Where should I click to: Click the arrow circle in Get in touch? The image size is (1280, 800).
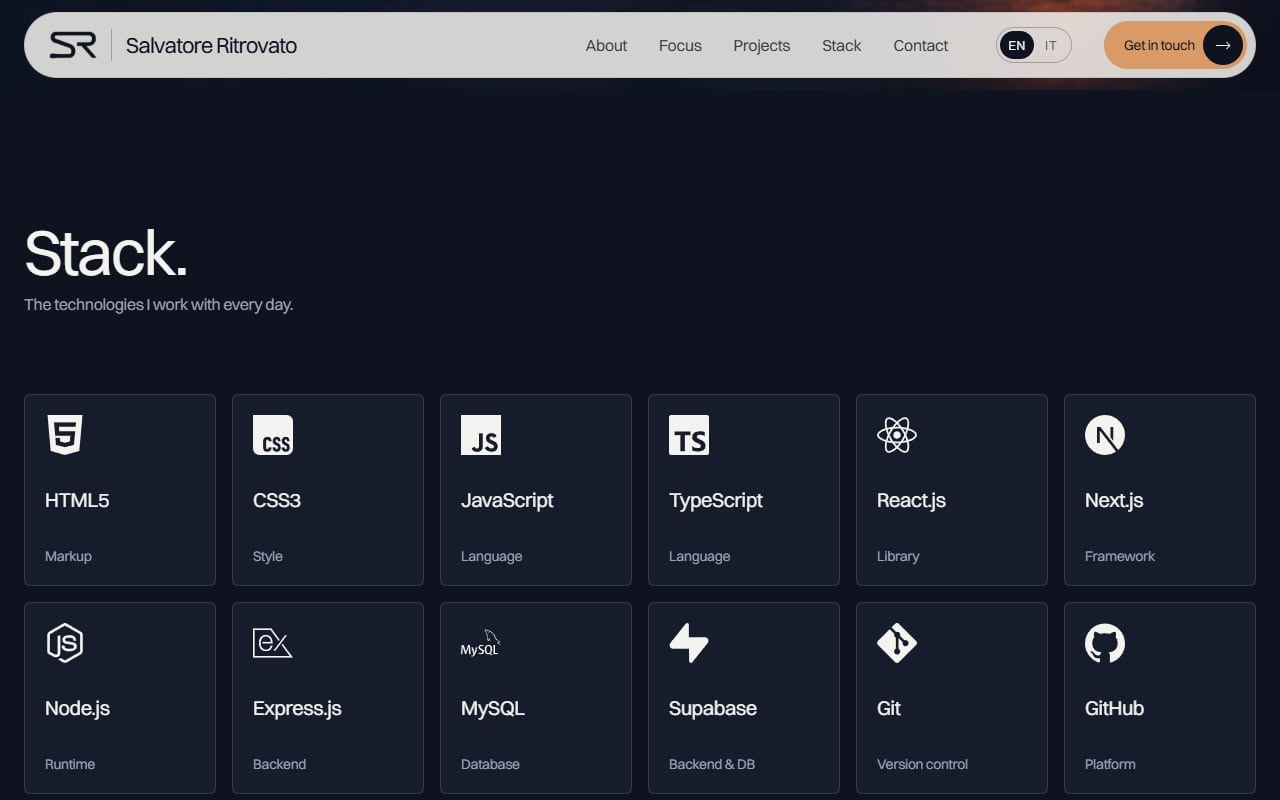pos(1223,45)
